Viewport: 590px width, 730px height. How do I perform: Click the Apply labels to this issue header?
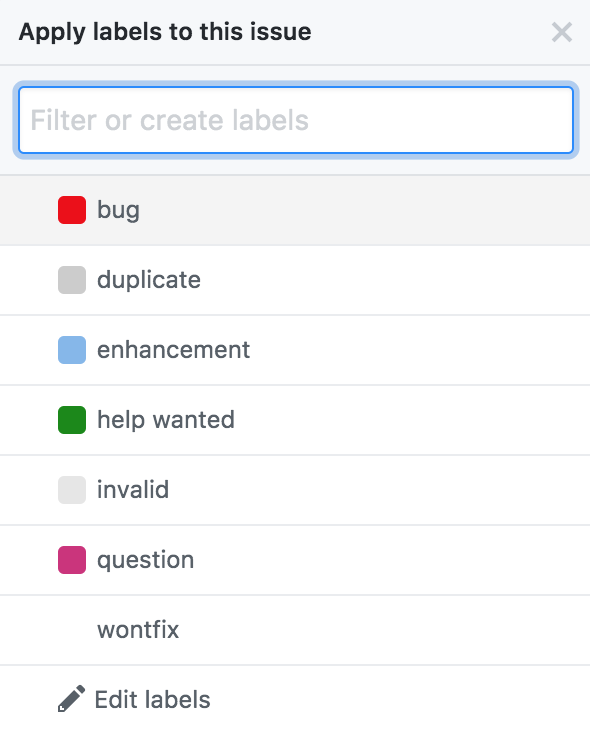coord(165,32)
